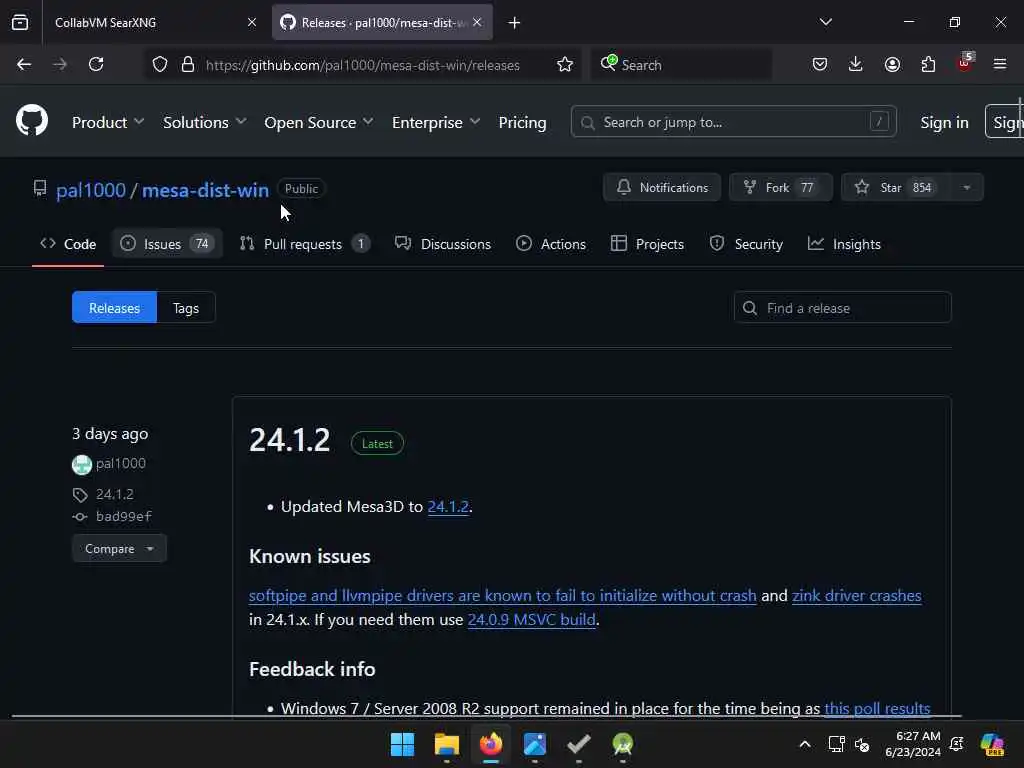The width and height of the screenshot is (1024, 768).
Task: Click the Firefox taskbar icon
Action: [x=491, y=744]
